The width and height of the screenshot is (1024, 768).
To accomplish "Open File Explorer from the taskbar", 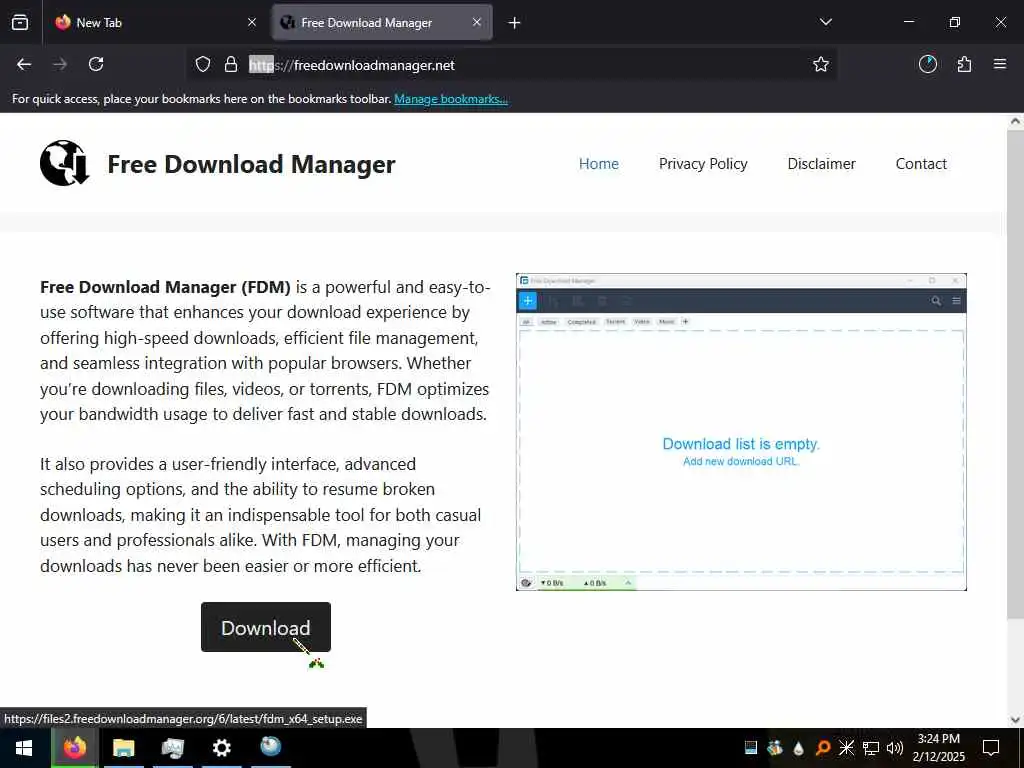I will click(123, 747).
